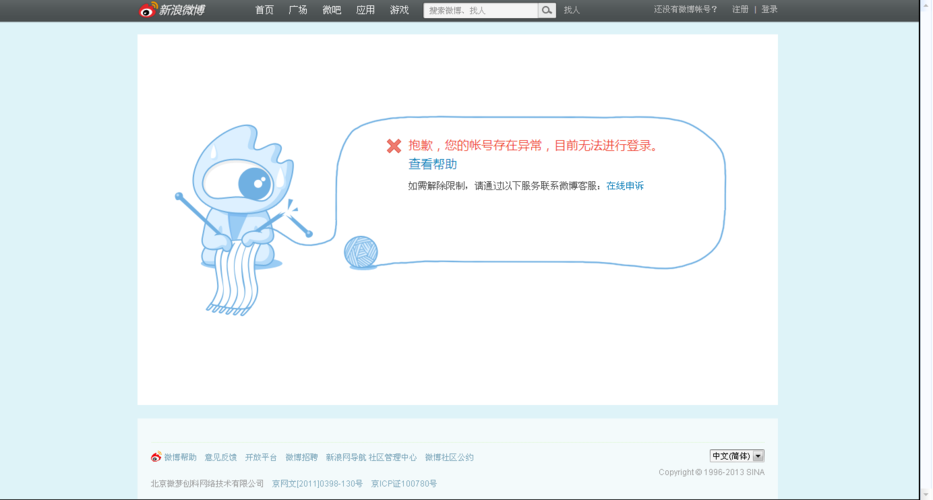Screen dimensions: 933x500
Task: Click the 还没有微博帐号？ text
Action: tap(685, 10)
